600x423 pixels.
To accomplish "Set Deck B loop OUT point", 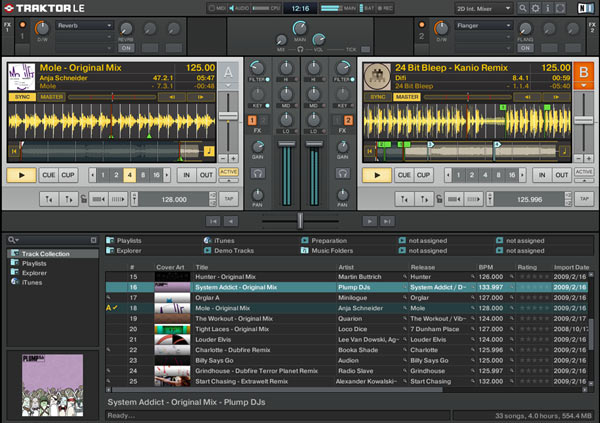I will [561, 175].
